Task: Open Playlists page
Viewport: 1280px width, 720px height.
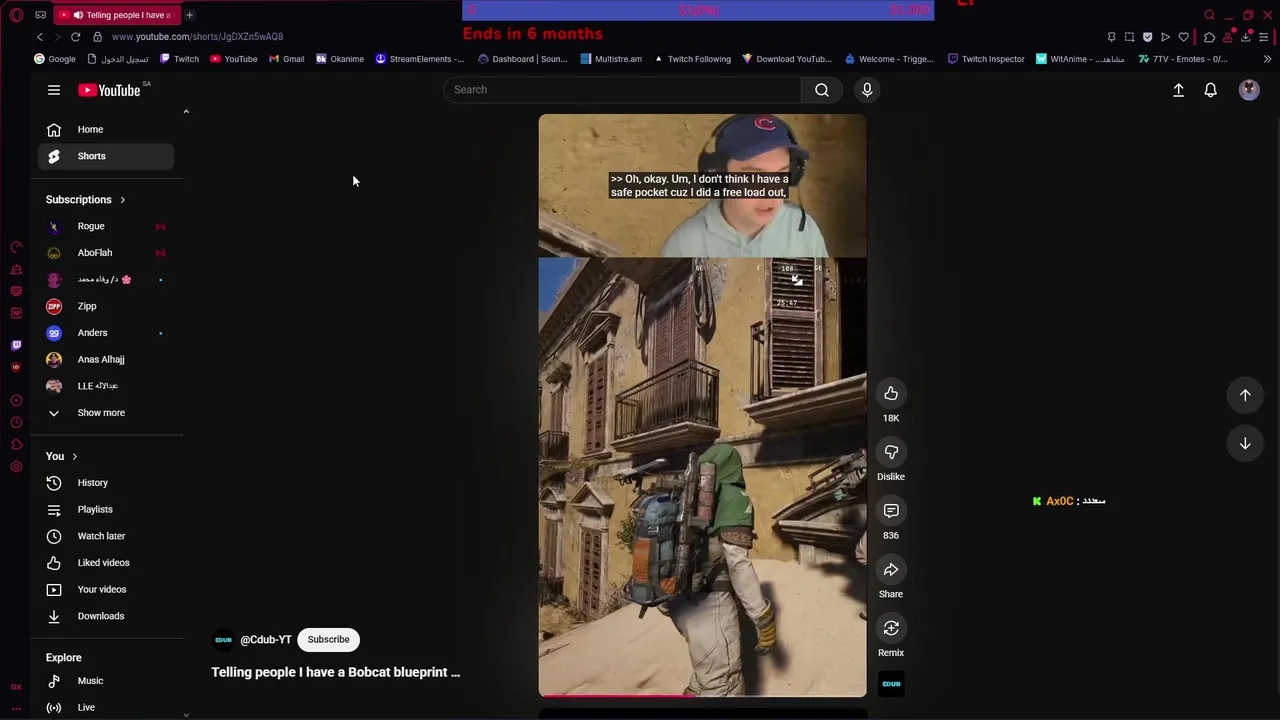Action: click(106, 510)
